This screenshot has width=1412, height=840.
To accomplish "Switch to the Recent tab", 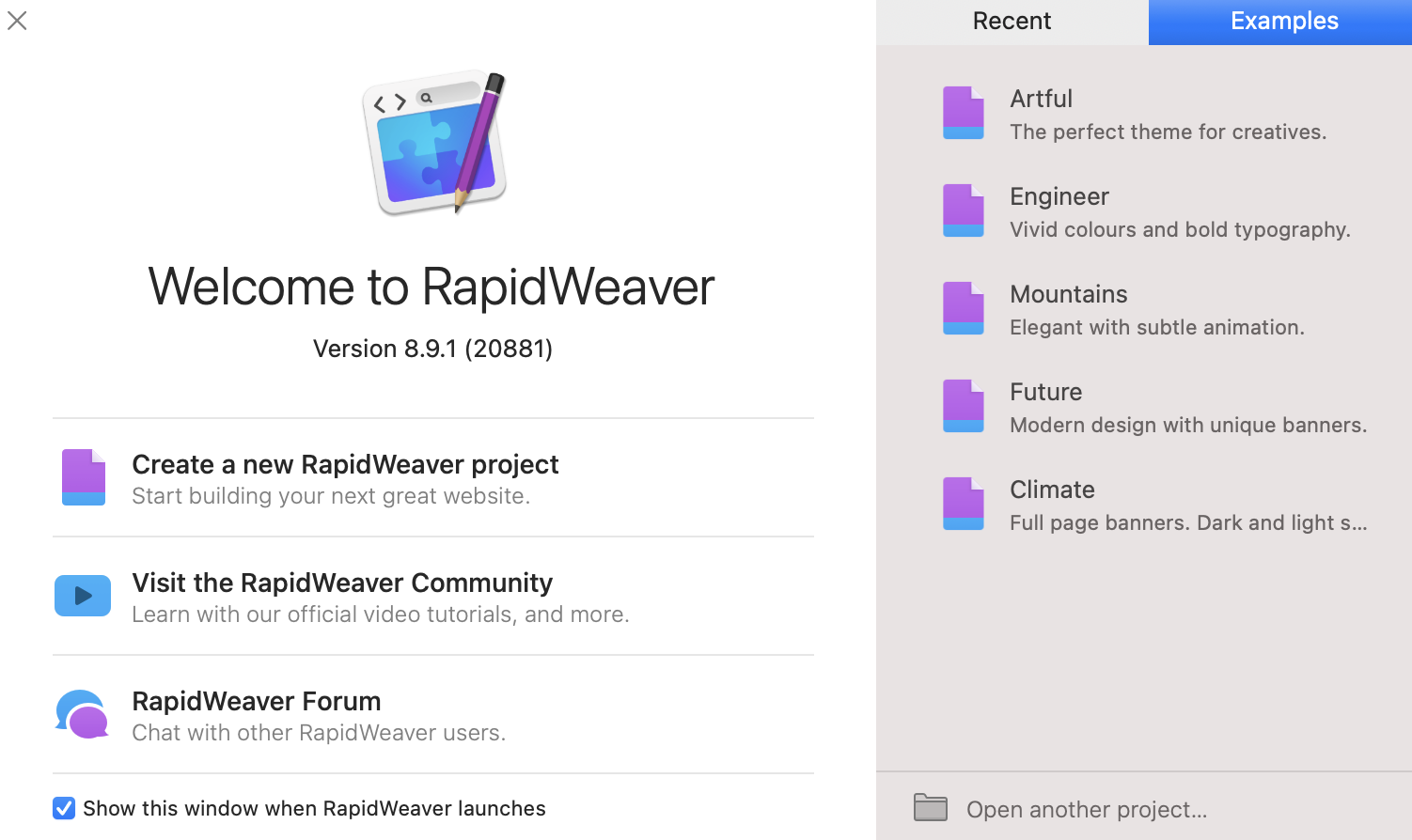I will tap(1012, 22).
